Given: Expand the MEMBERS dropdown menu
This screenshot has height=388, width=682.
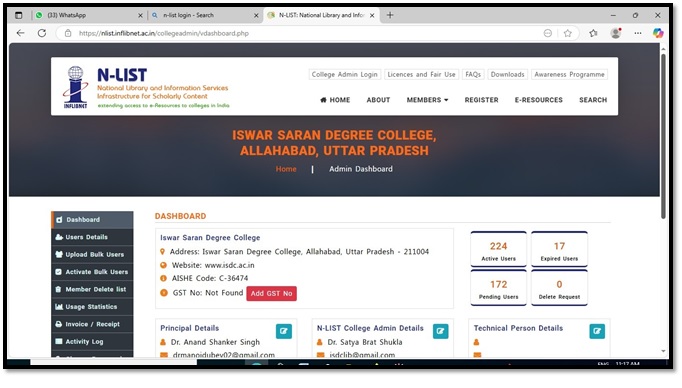Looking at the screenshot, I should (427, 100).
